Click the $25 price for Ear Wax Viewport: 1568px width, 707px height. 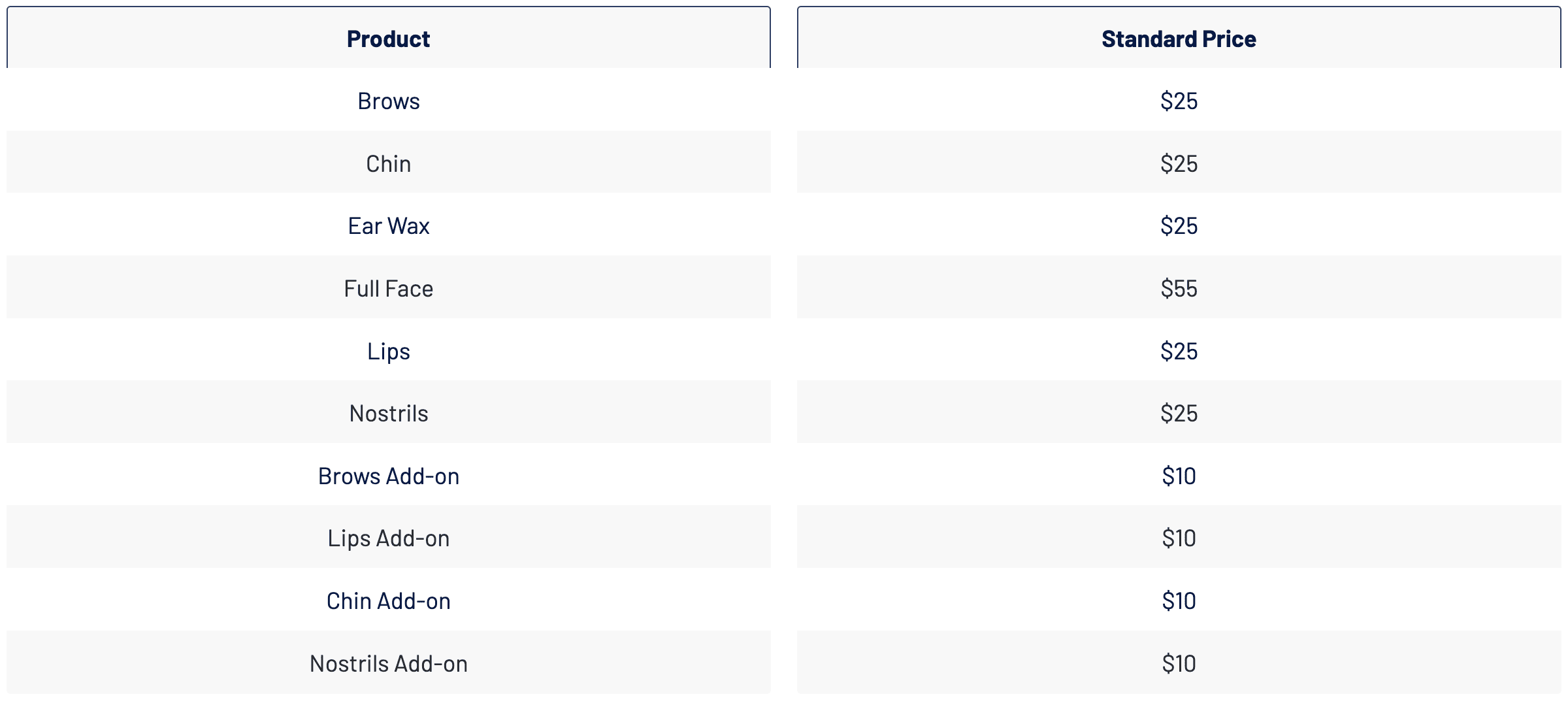[x=1179, y=225]
